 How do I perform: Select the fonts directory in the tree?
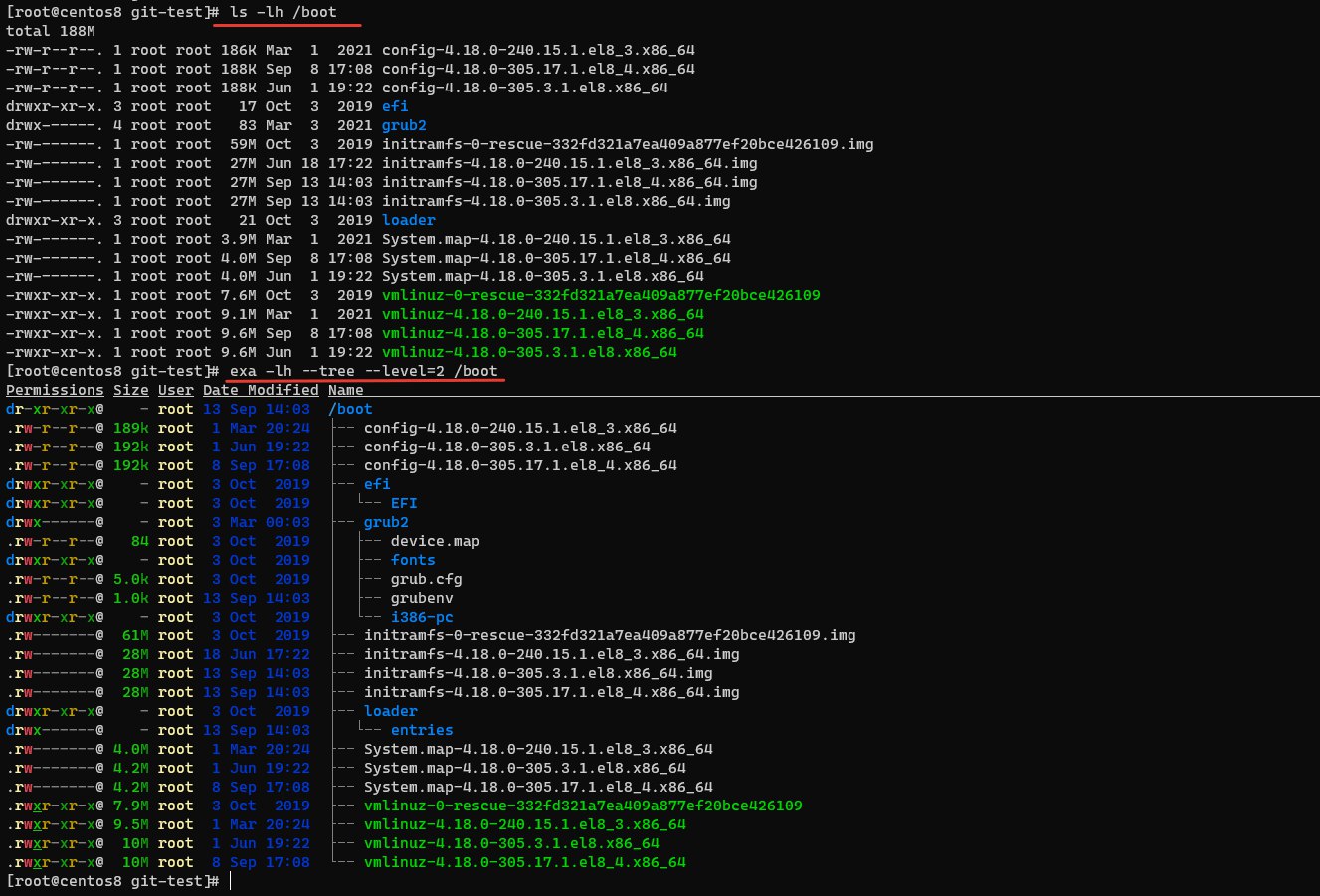pos(413,560)
